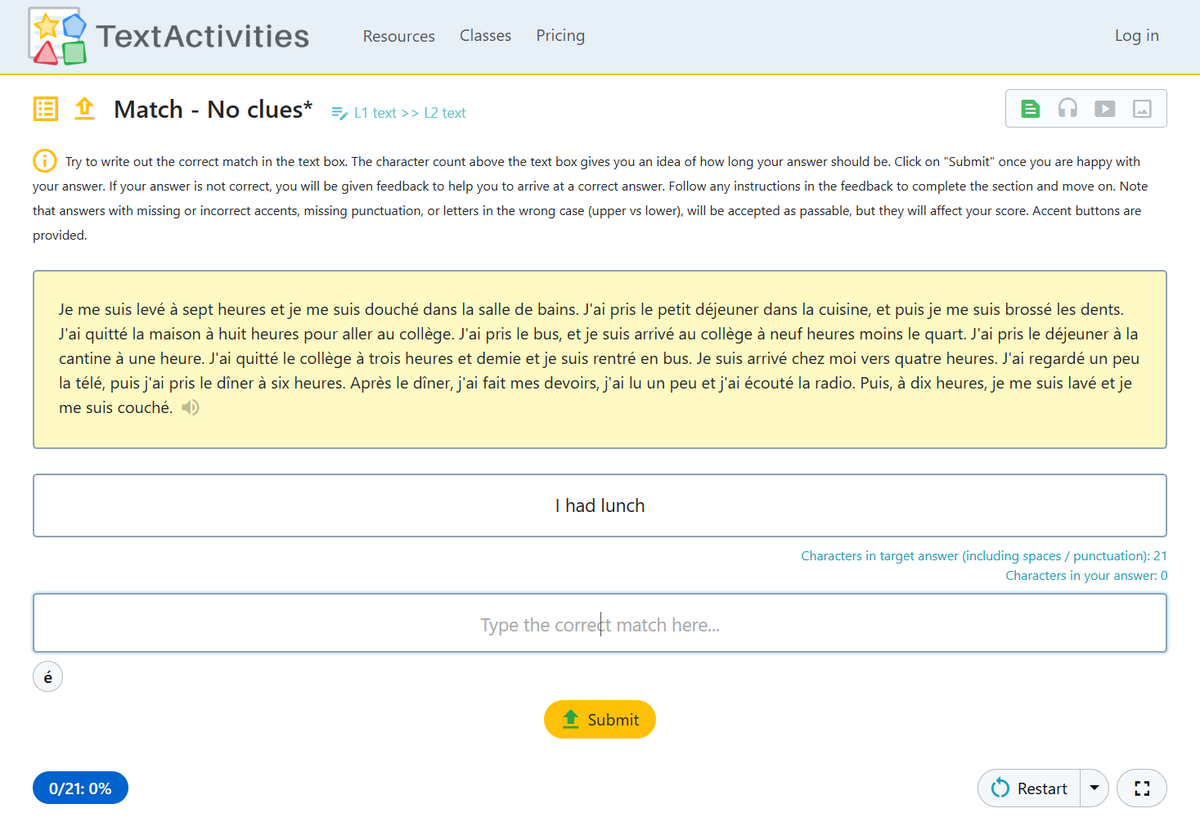Viewport: 1200px width, 822px height.
Task: Open the Resources menu
Action: coord(398,36)
